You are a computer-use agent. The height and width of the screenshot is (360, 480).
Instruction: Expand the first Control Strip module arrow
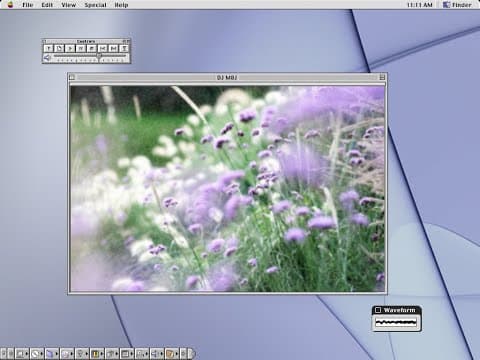27,353
